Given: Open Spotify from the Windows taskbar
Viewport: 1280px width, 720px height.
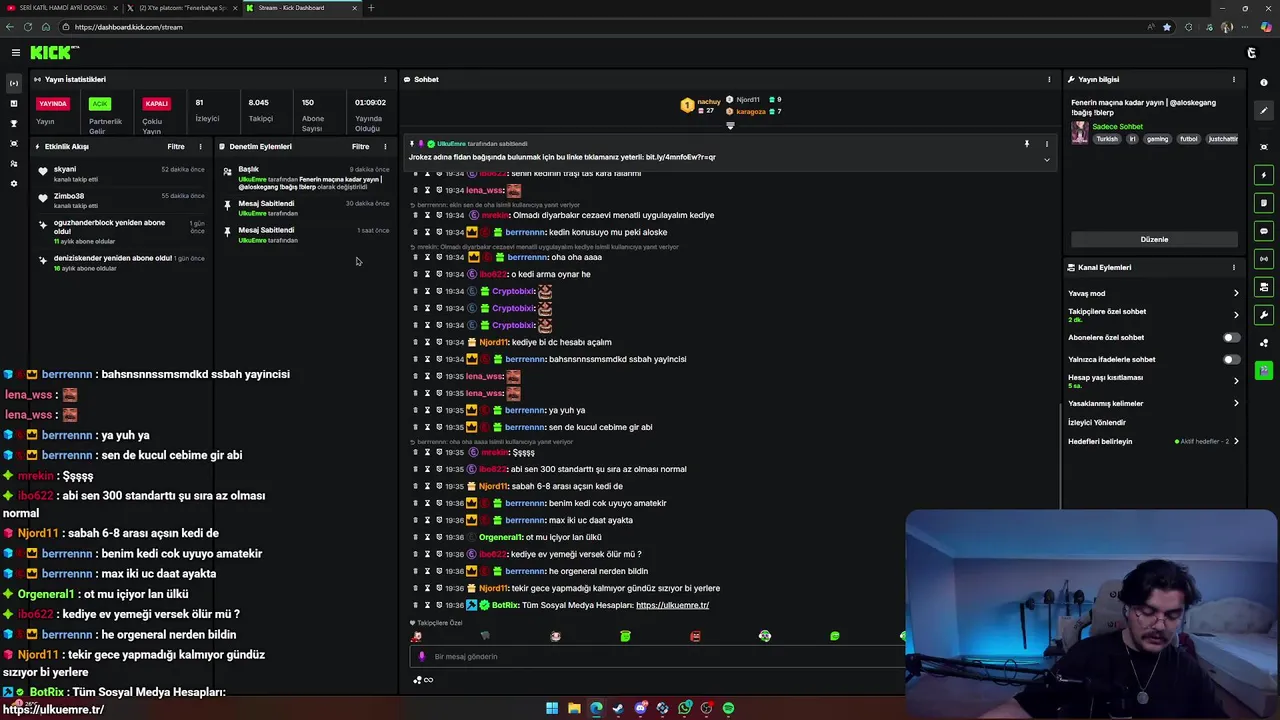Looking at the screenshot, I should coord(728,708).
